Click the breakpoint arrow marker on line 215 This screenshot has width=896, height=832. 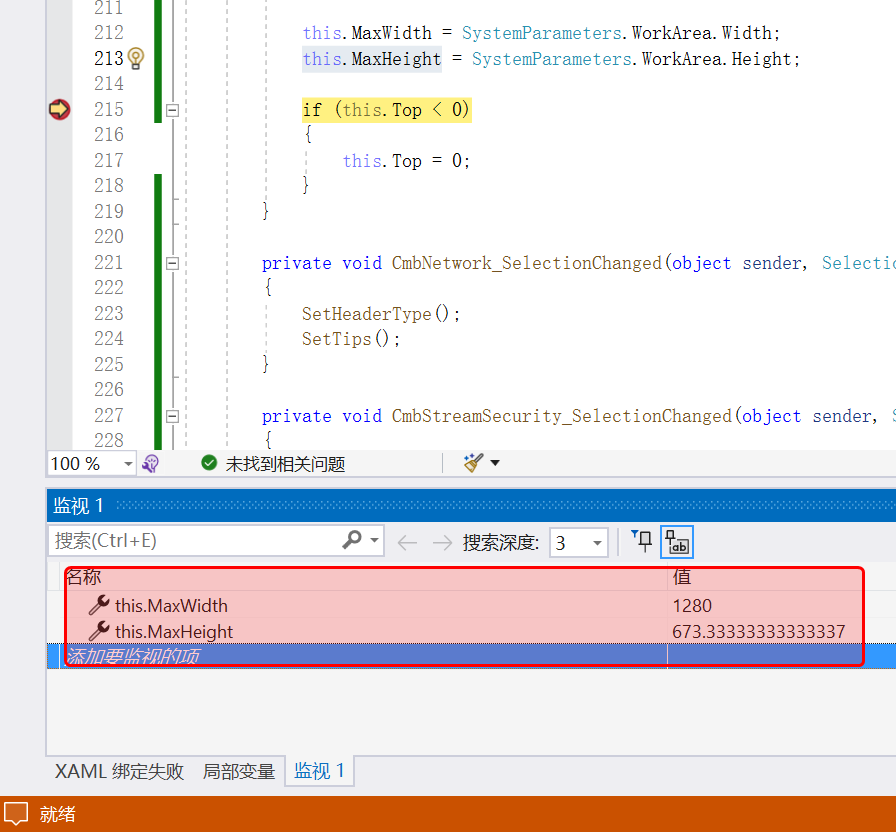pos(59,110)
